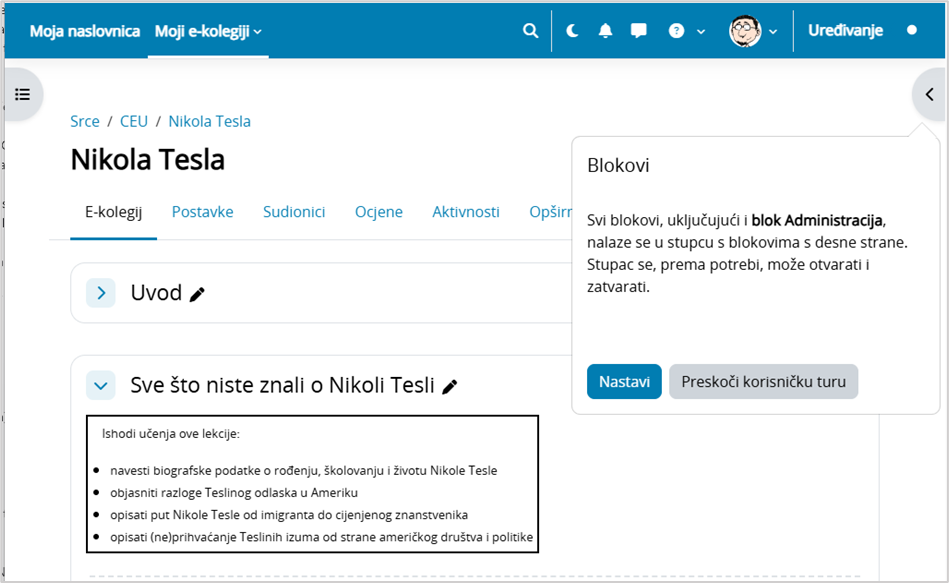This screenshot has height=583, width=949.
Task: Open the block drawer arrow
Action: [929, 94]
